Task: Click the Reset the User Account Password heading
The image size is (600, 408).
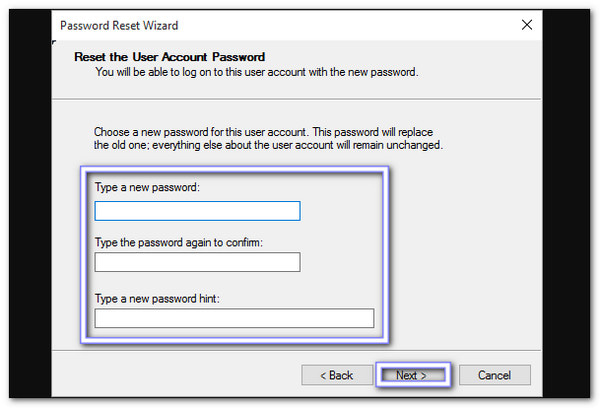Action: 169,58
